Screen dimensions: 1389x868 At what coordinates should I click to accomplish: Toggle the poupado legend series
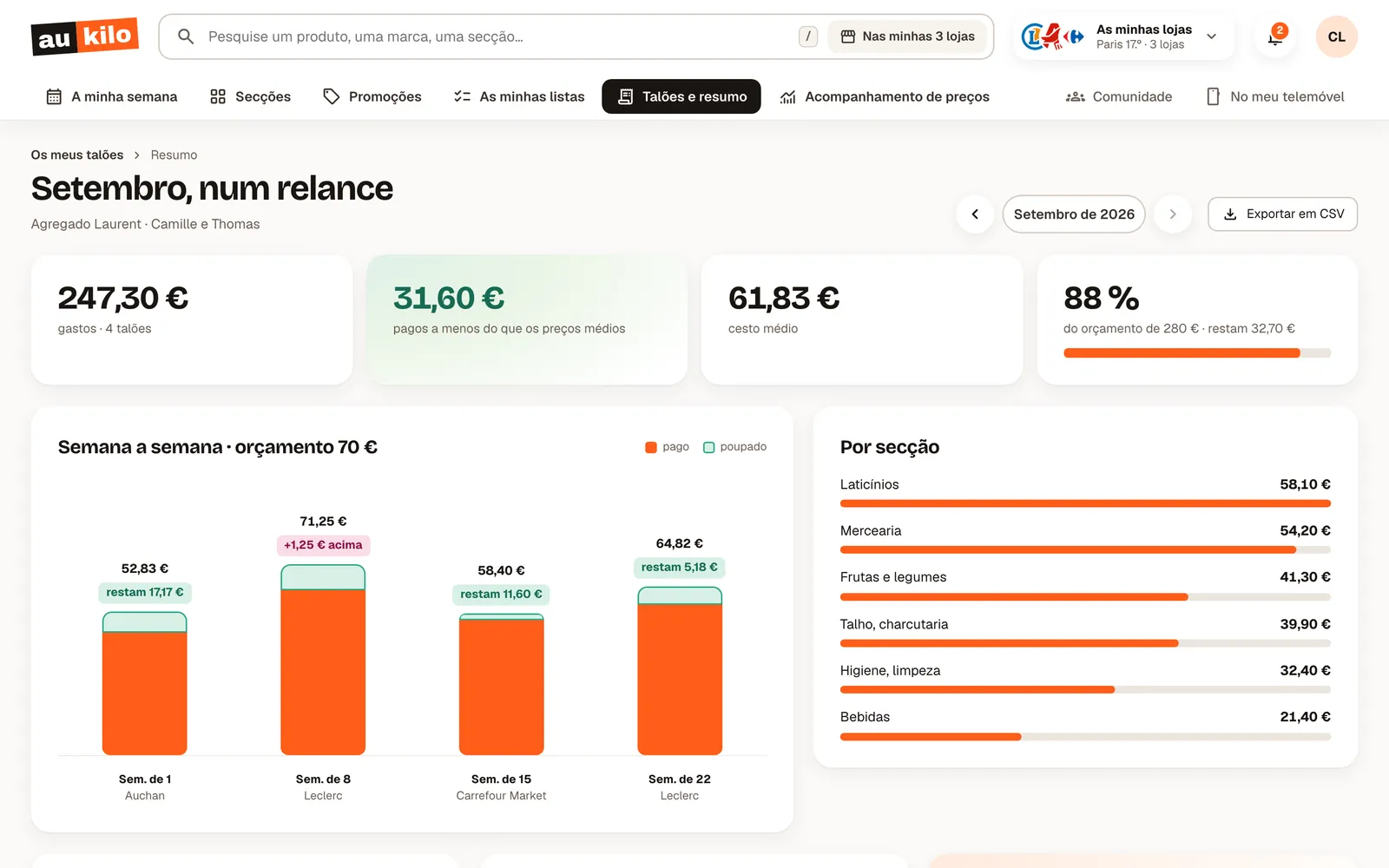734,447
